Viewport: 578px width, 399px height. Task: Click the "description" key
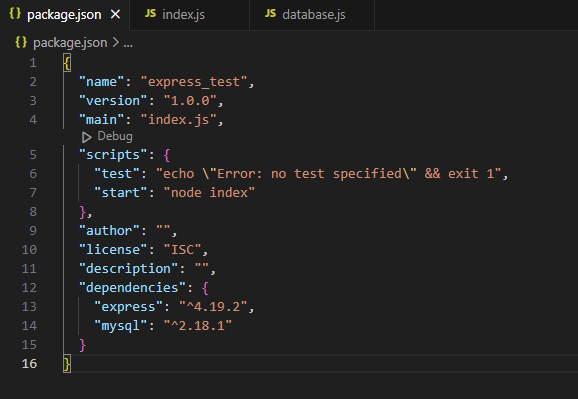tap(129, 269)
